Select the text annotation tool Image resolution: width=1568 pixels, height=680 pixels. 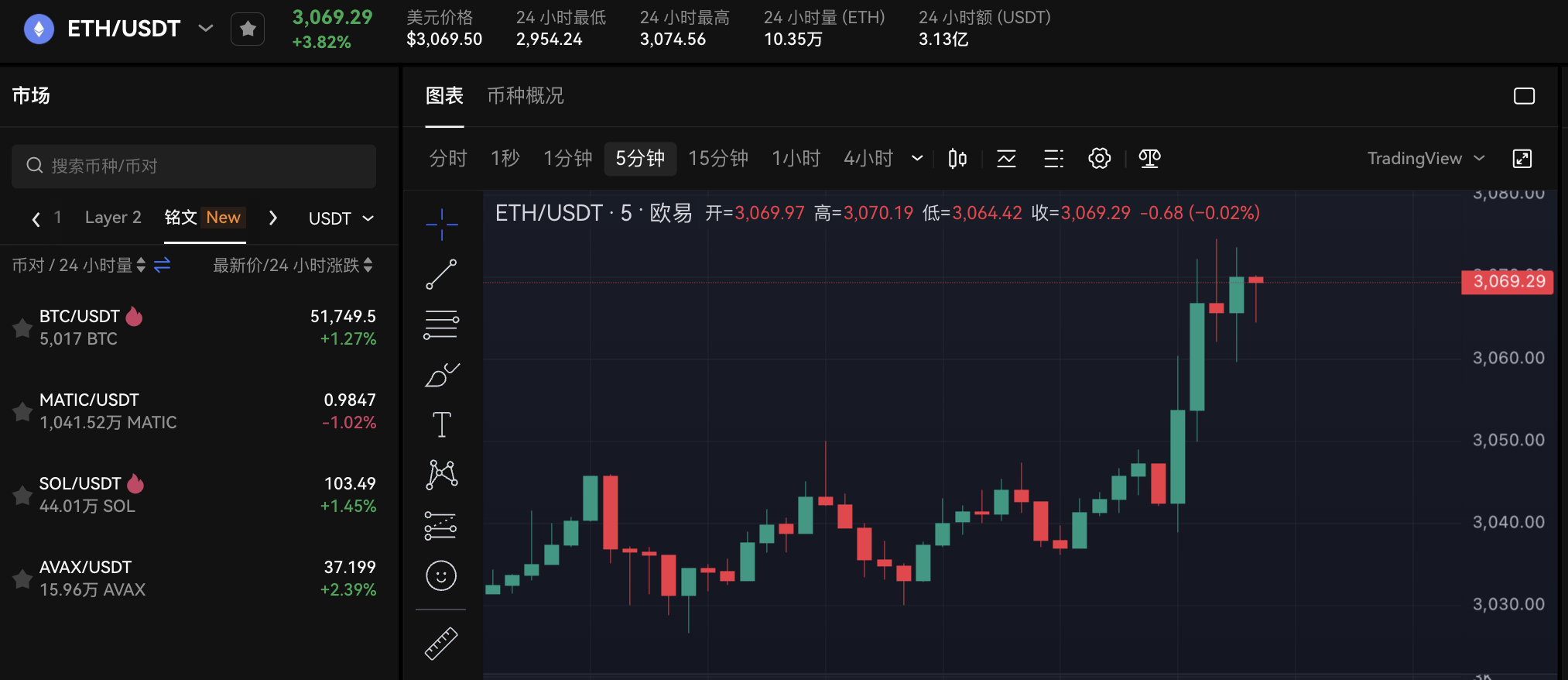(x=441, y=424)
